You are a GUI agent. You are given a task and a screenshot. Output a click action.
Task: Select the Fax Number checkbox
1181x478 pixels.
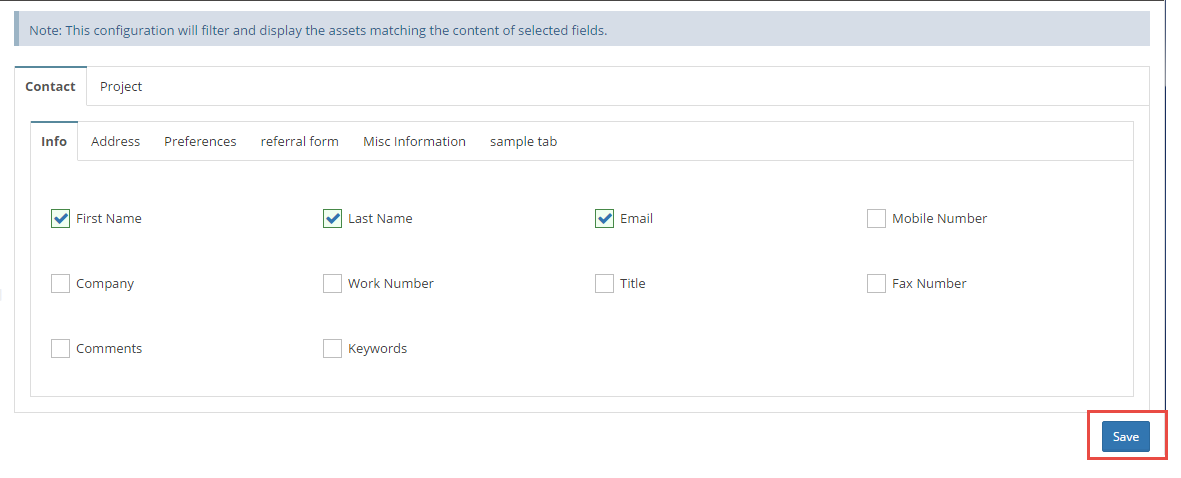tap(876, 284)
